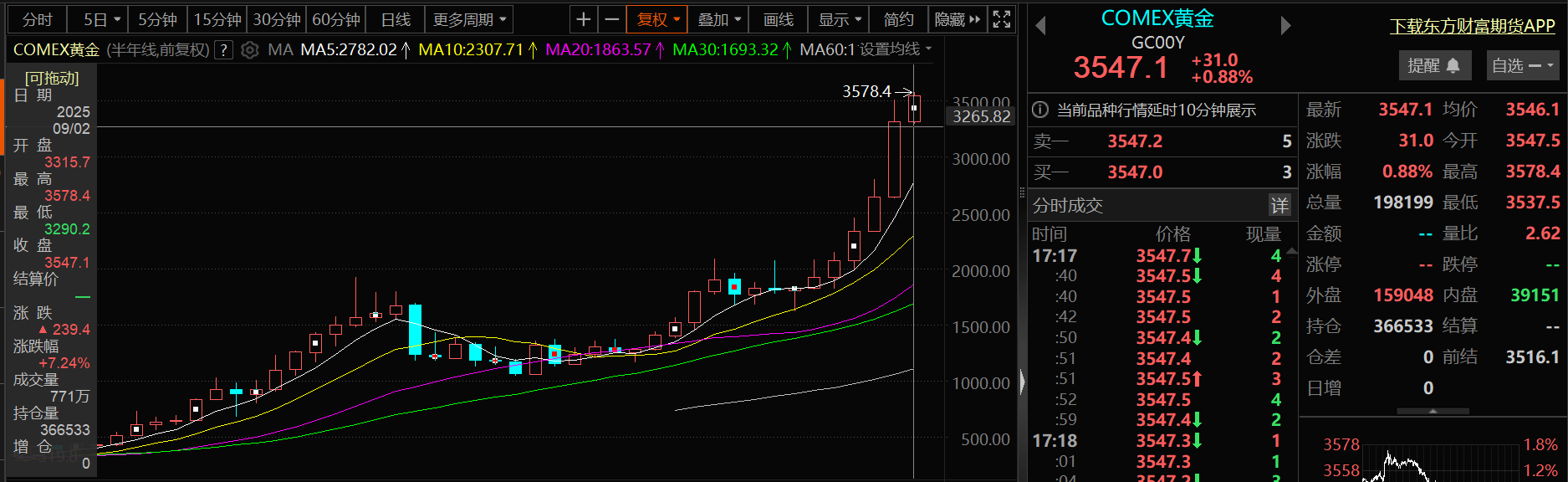The image size is (1568, 482).
Task: Open 下载东方财富期货APP link
Action: (1472, 26)
